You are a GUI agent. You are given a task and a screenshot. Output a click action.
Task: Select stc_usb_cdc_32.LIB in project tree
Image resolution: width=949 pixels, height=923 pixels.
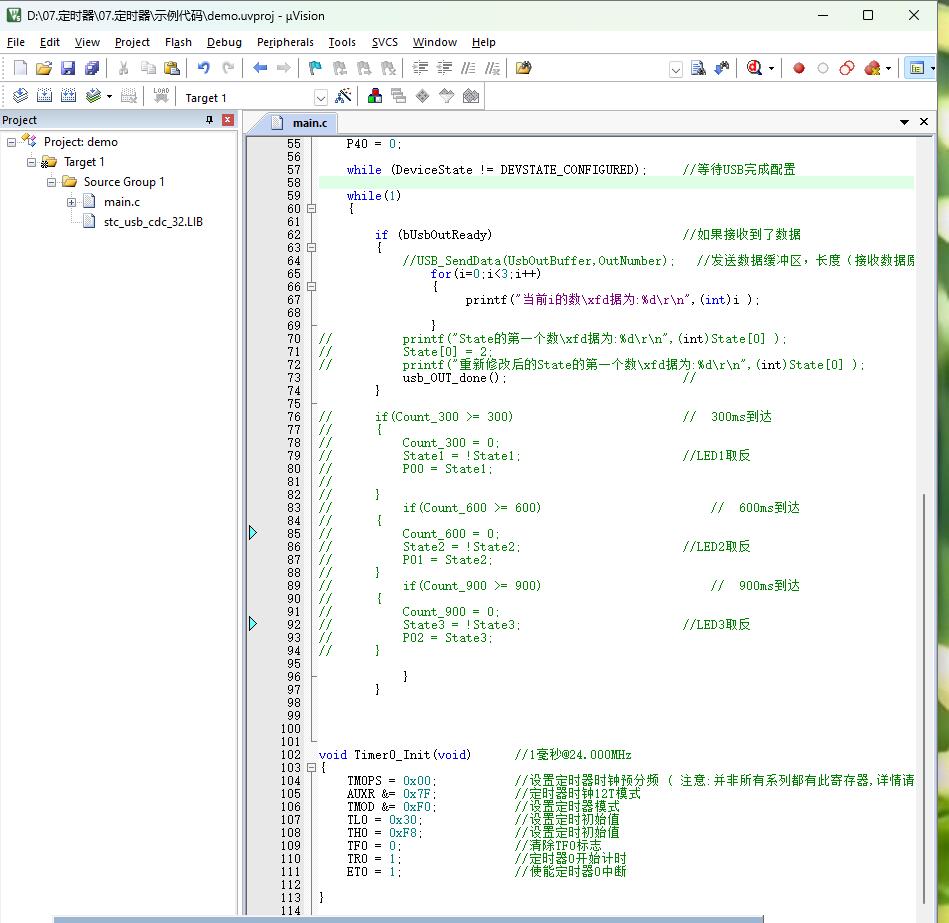point(153,222)
